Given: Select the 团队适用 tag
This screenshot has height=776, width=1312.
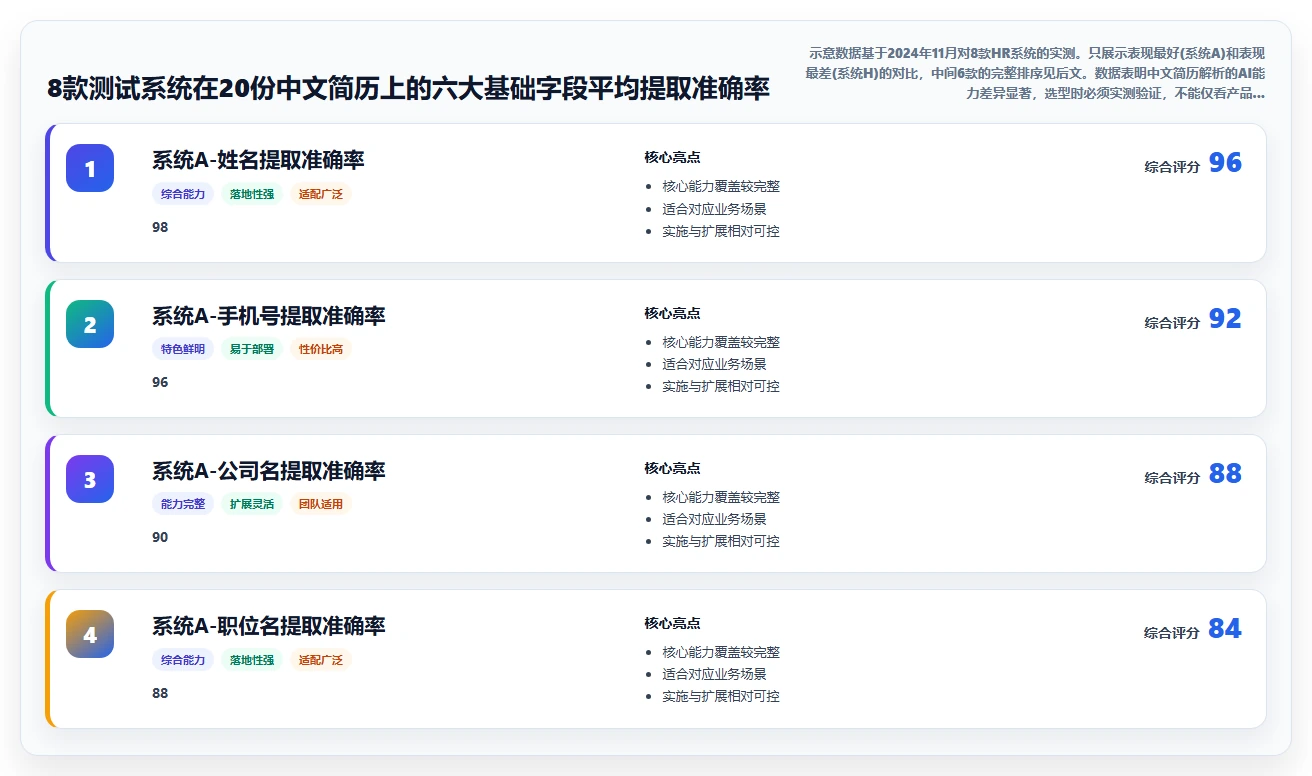Looking at the screenshot, I should pos(321,504).
